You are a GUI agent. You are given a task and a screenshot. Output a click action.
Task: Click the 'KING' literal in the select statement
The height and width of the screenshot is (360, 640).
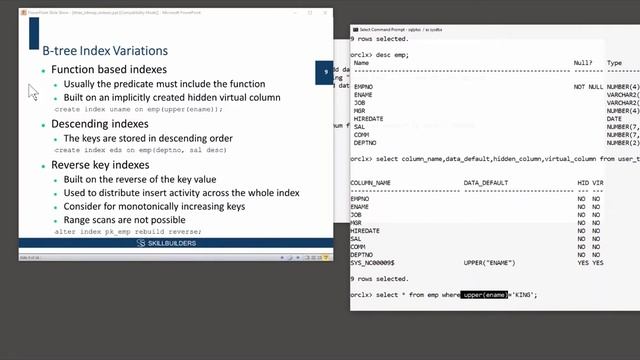point(522,295)
